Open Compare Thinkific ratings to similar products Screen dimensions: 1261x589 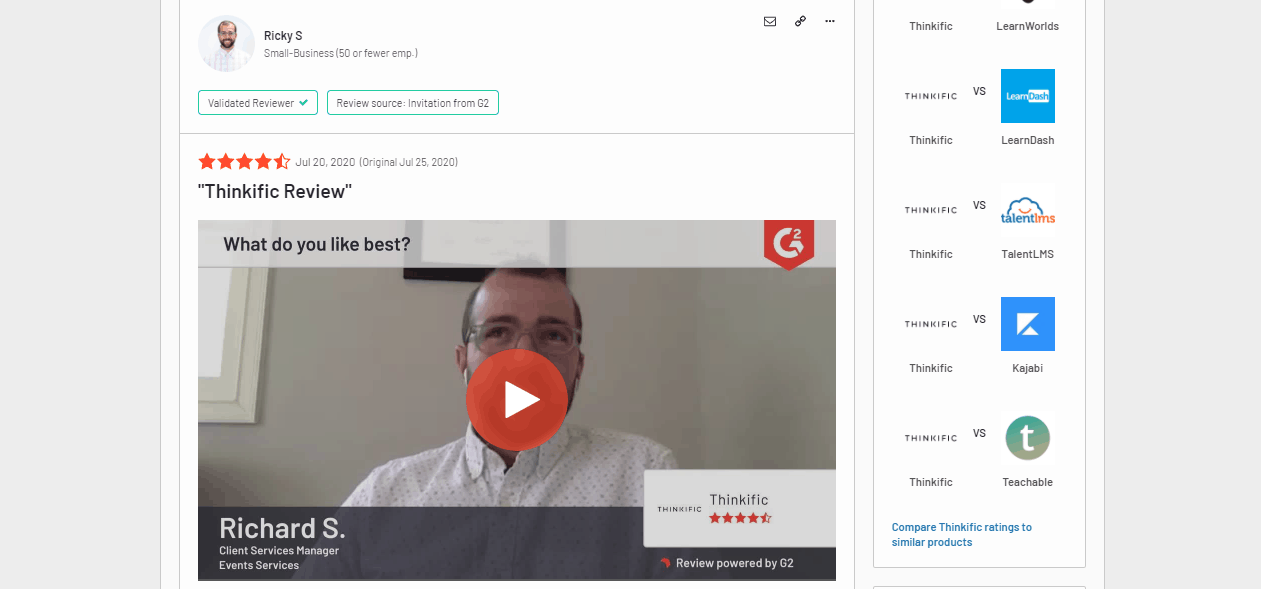point(962,535)
